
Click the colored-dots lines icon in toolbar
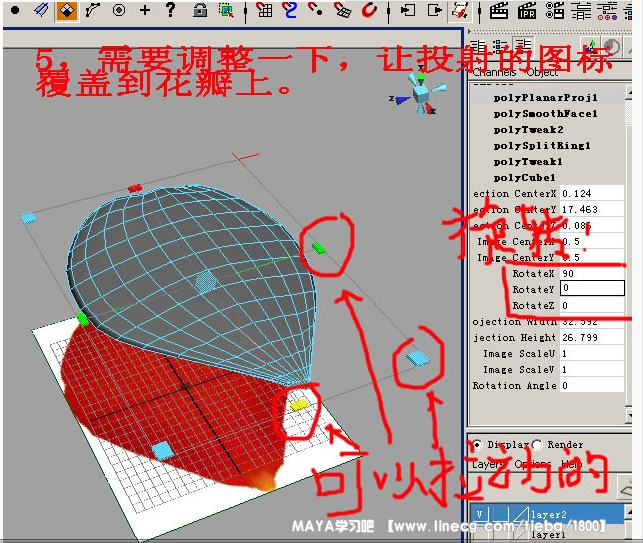[607, 11]
